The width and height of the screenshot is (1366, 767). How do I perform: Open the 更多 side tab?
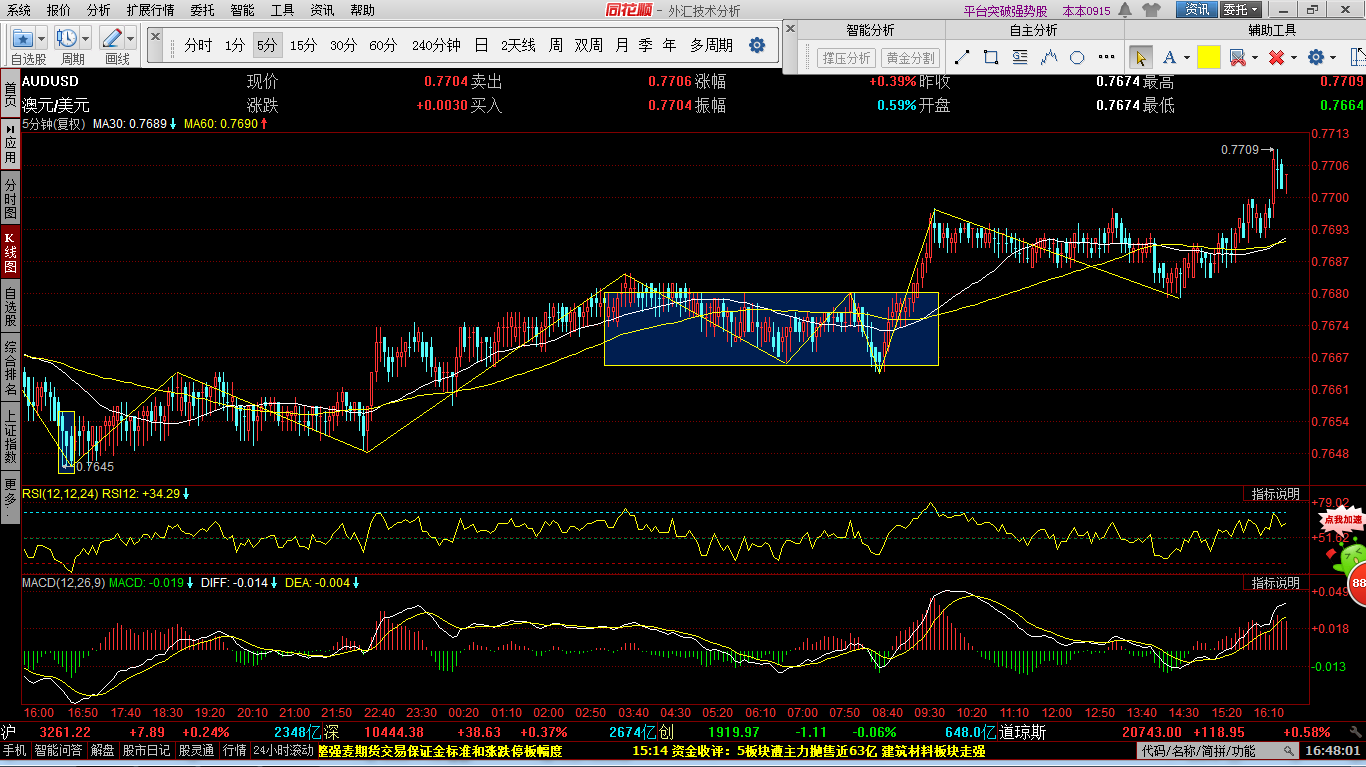point(10,495)
